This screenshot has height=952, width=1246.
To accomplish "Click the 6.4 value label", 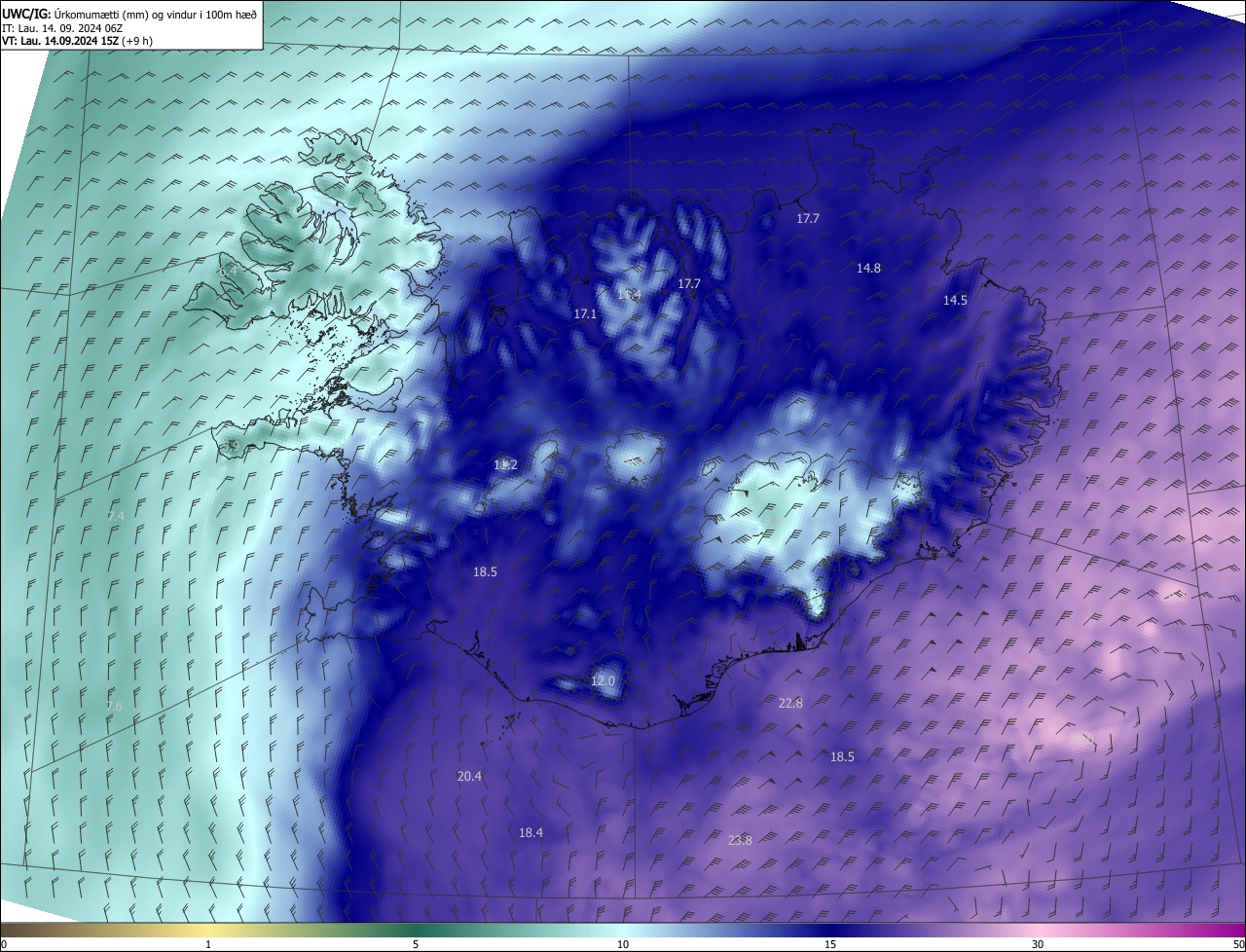I will 228,272.
